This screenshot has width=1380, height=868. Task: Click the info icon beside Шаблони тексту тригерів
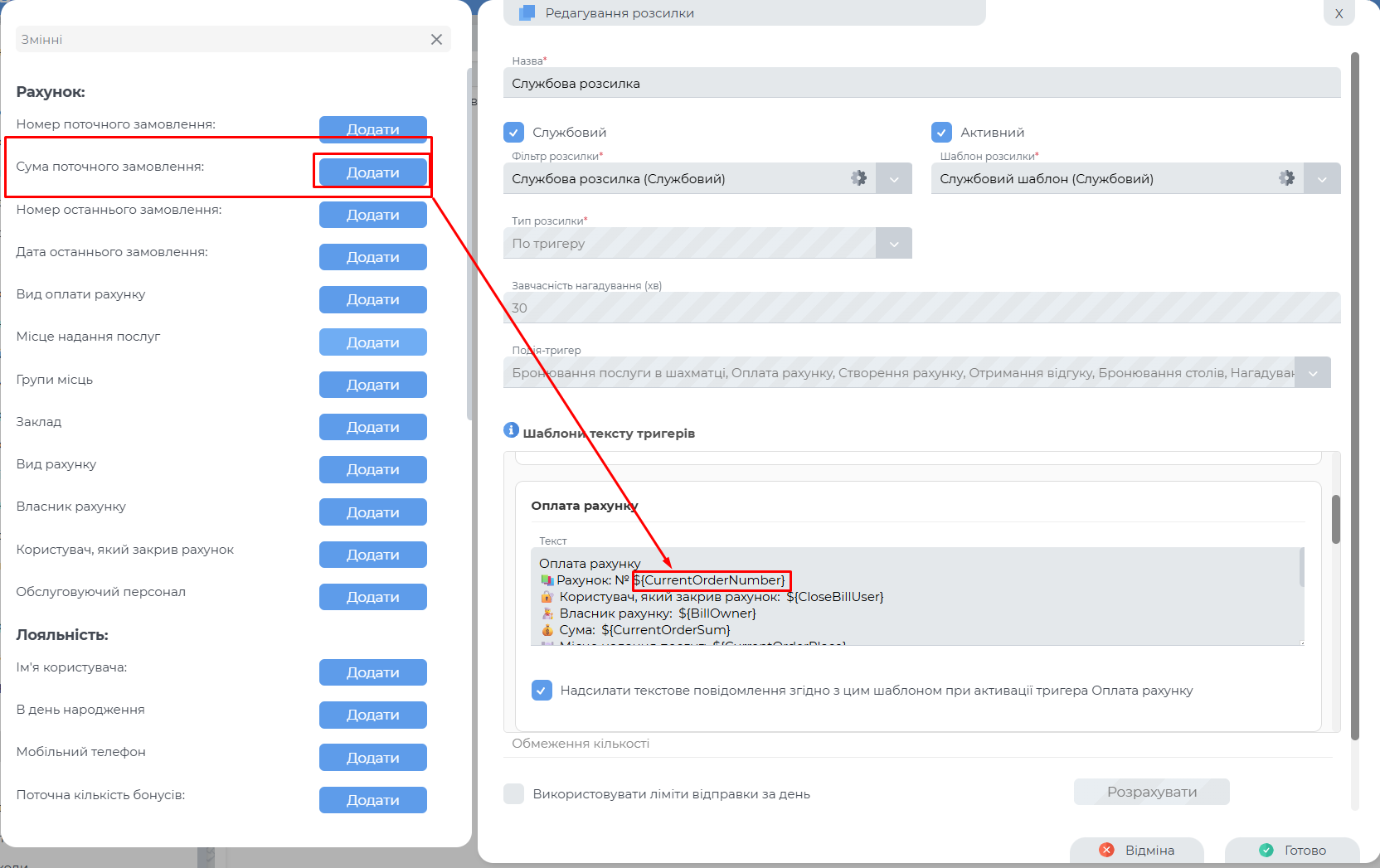[x=511, y=430]
